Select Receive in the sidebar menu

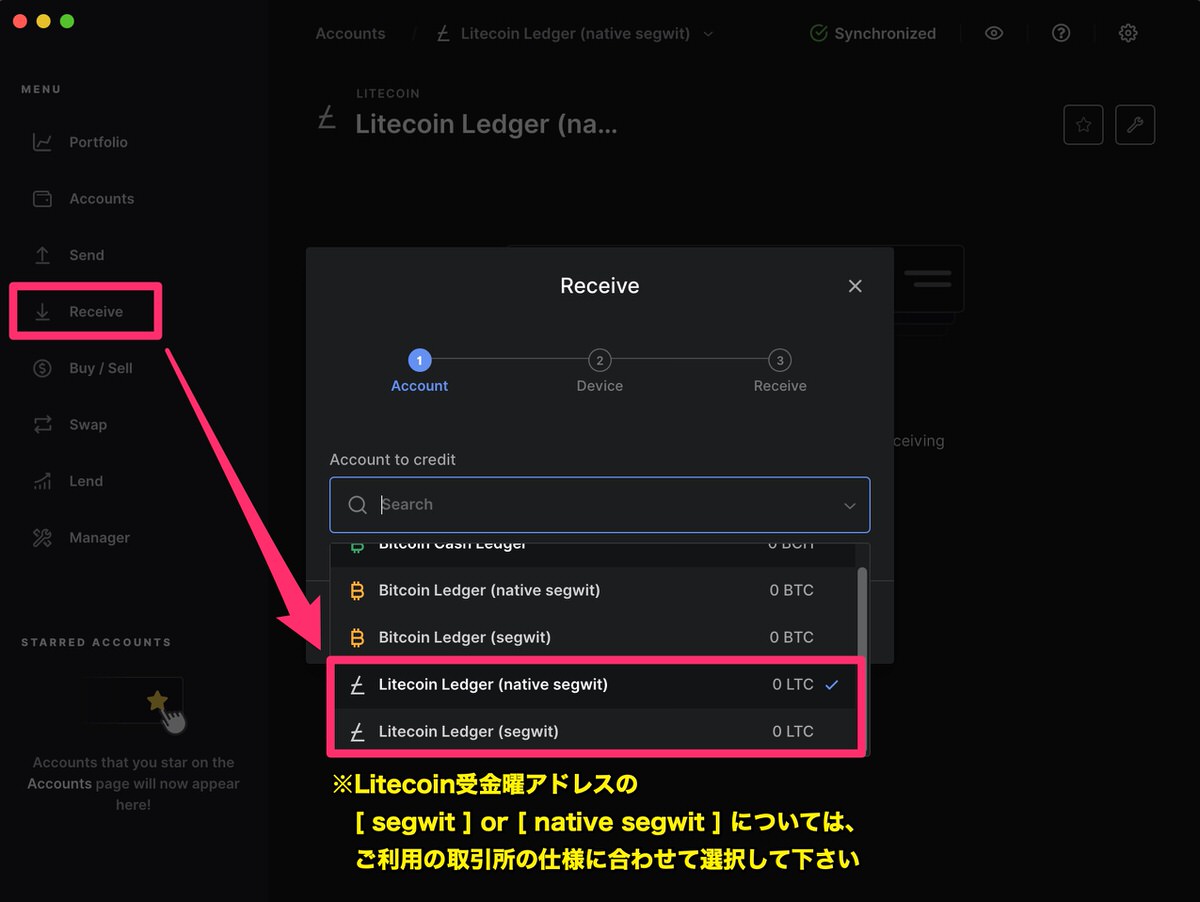click(x=78, y=312)
